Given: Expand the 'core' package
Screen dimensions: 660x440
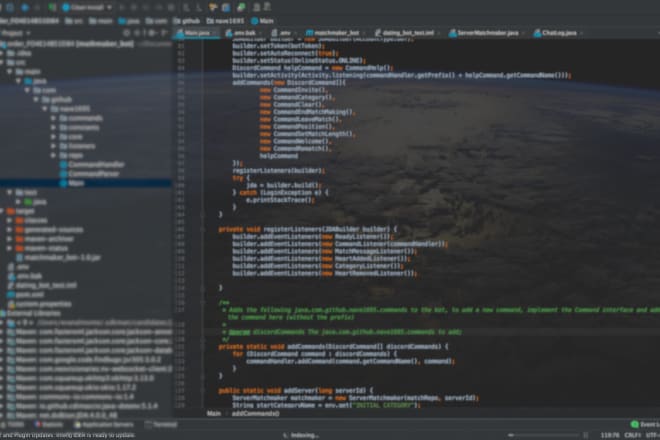Looking at the screenshot, I should 53,136.
